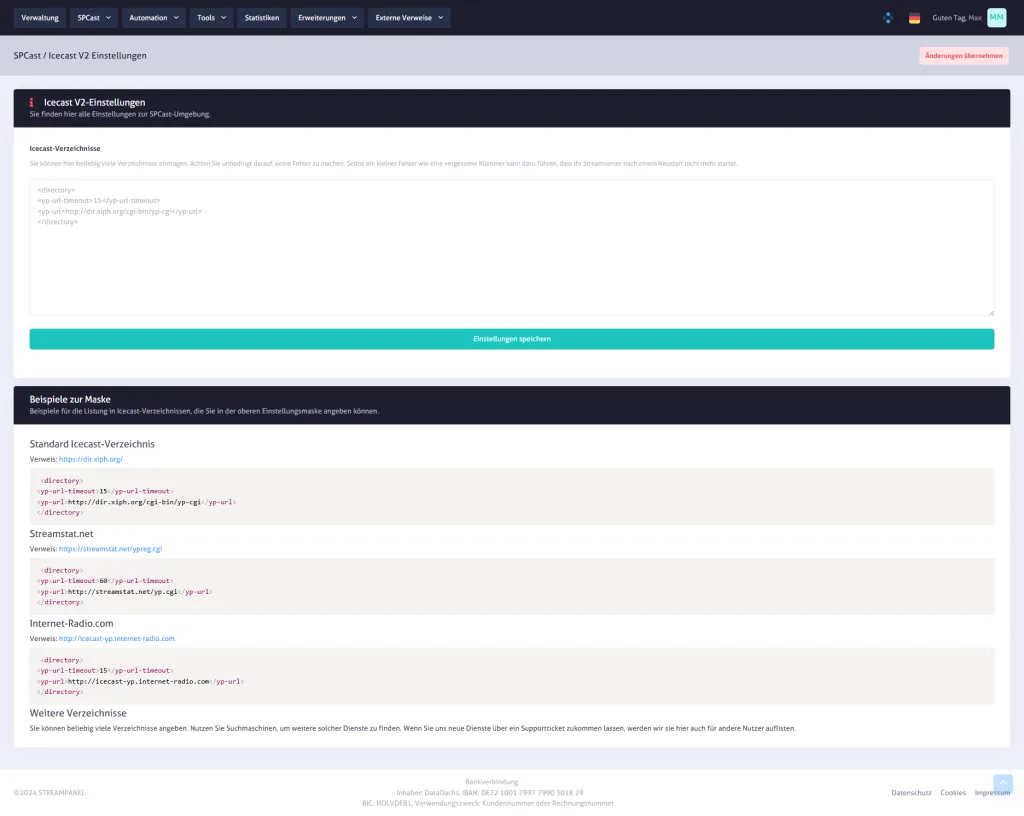Go to the Verwaltung menu item
The width and height of the screenshot is (1024, 816).
point(40,18)
